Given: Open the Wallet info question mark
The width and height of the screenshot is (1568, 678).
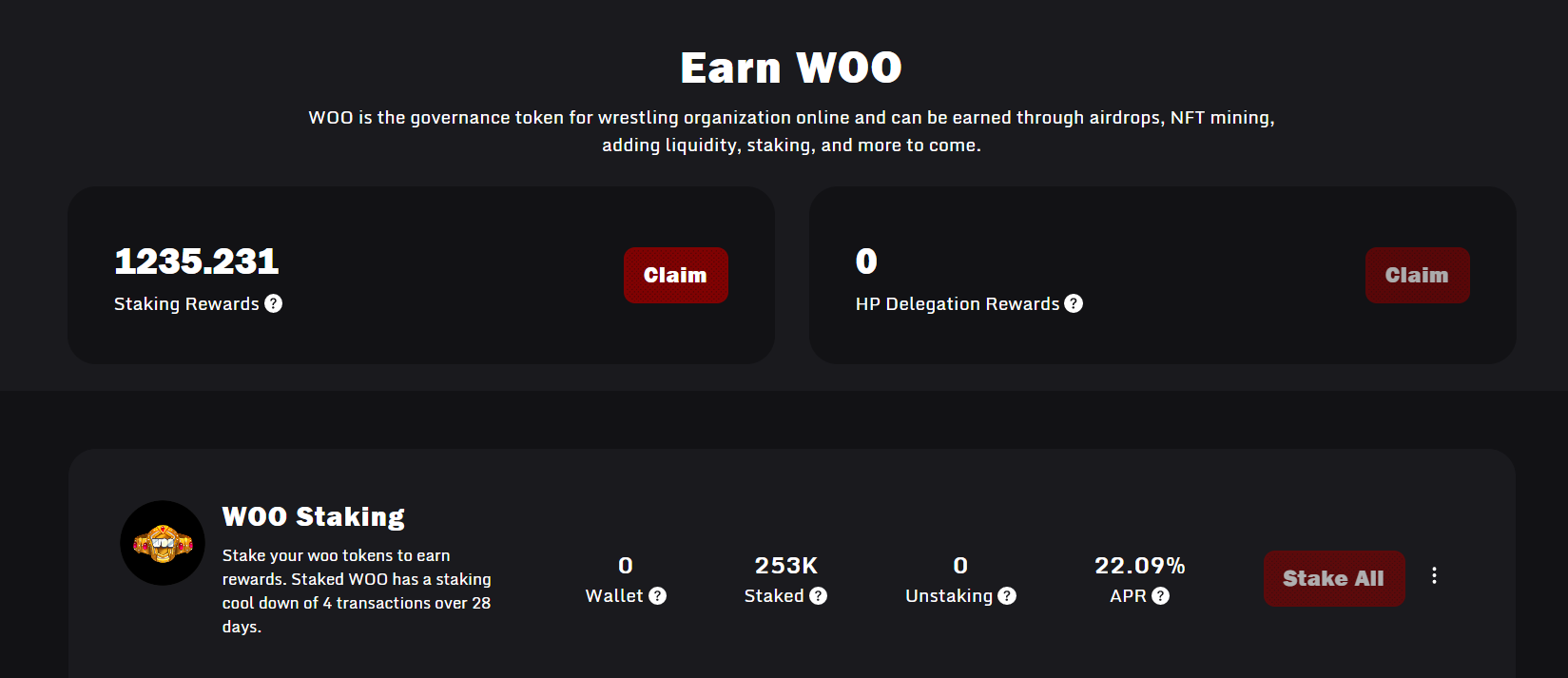Looking at the screenshot, I should pos(657,596).
